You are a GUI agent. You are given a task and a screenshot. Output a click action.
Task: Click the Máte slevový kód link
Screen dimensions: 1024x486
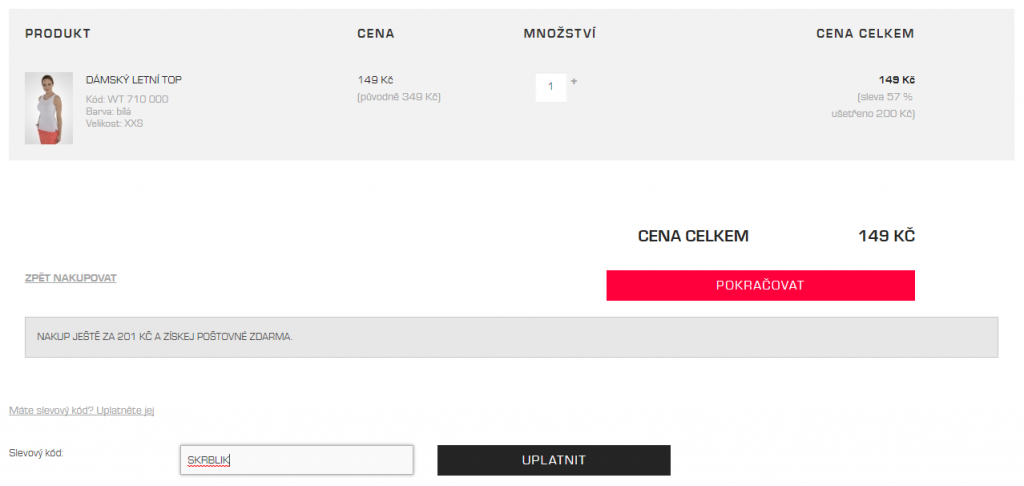(x=82, y=410)
